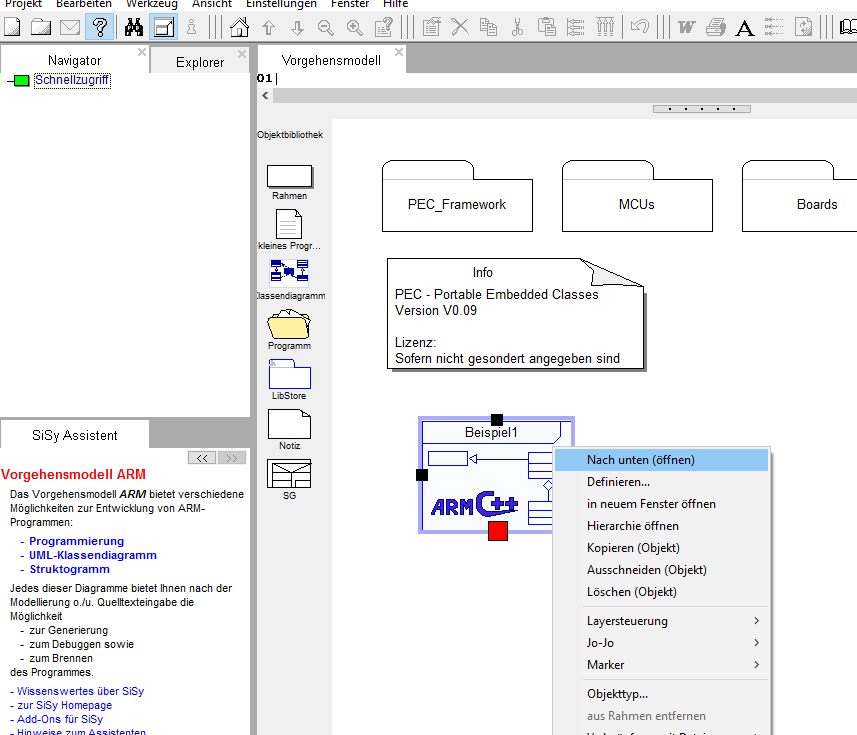Expand the Marker submenu arrow

pyautogui.click(x=755, y=665)
